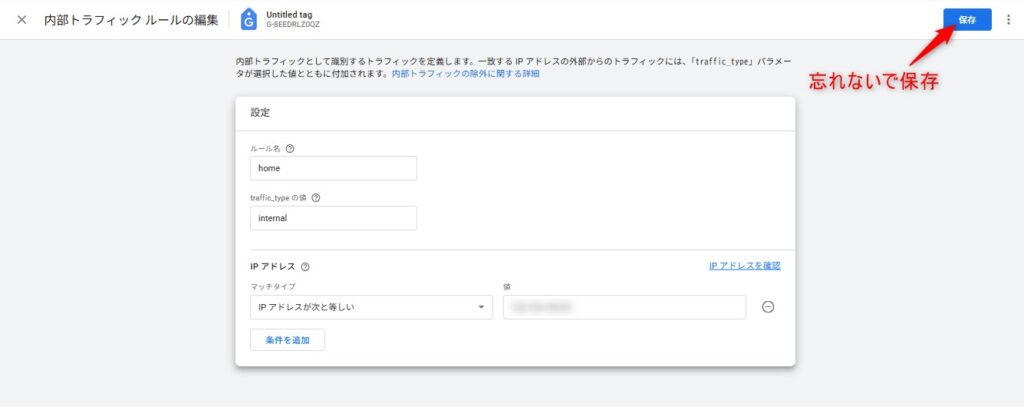
Task: Remove the IP condition with minus icon
Action: tap(768, 307)
